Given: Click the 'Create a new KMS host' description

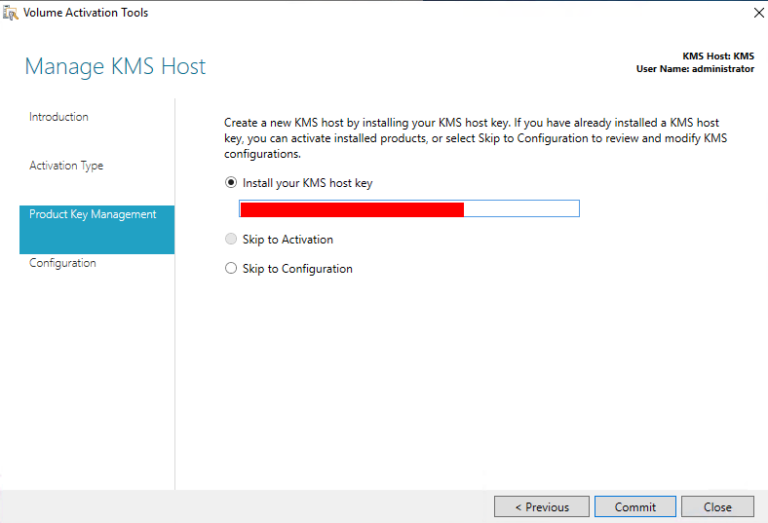Looking at the screenshot, I should tap(476, 138).
